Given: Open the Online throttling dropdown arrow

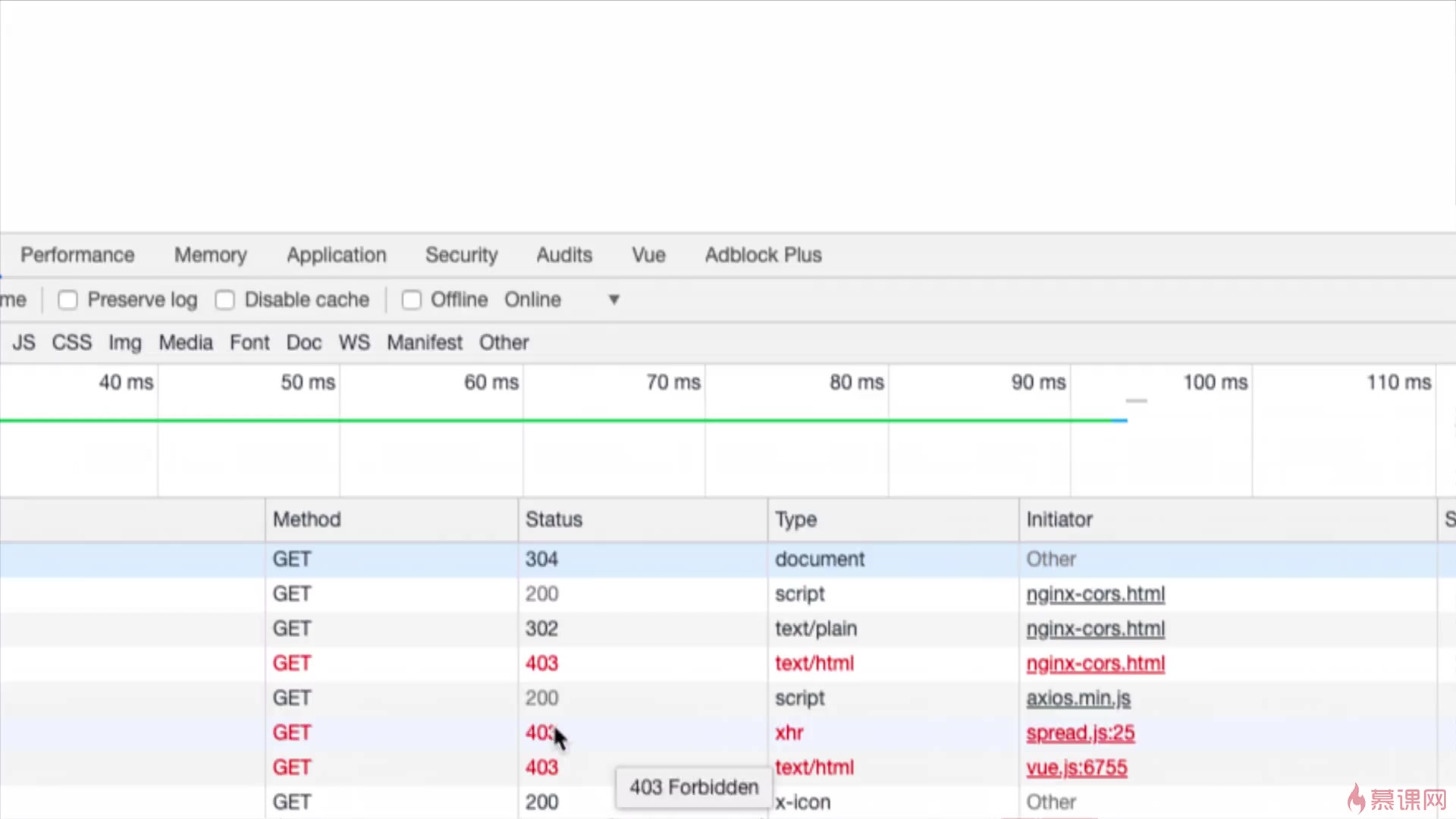Looking at the screenshot, I should click(613, 300).
